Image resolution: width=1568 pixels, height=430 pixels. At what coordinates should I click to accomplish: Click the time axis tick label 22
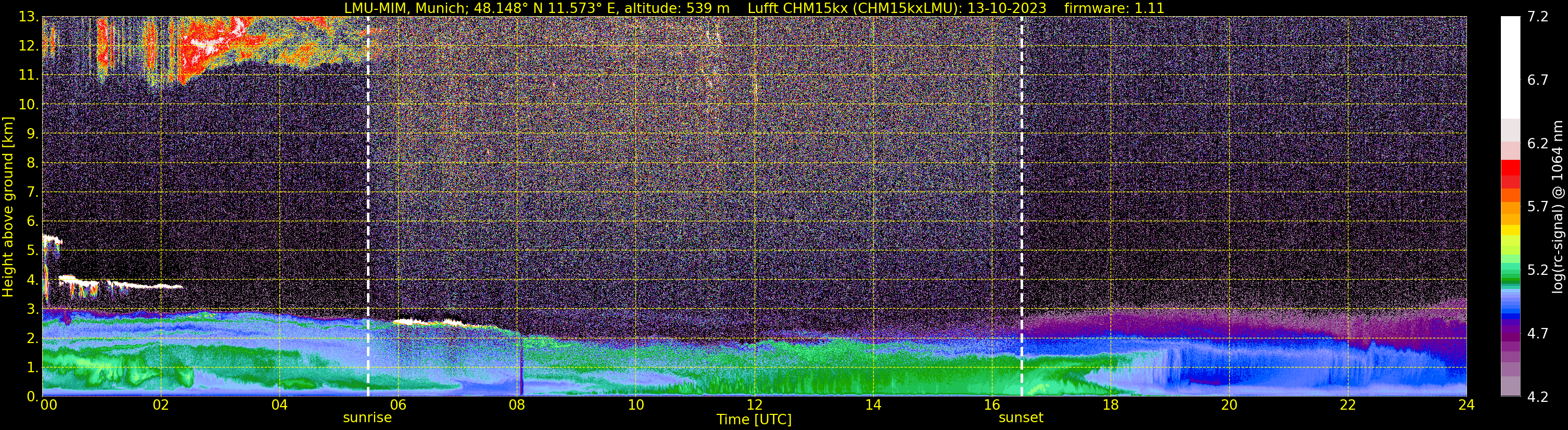(1348, 405)
